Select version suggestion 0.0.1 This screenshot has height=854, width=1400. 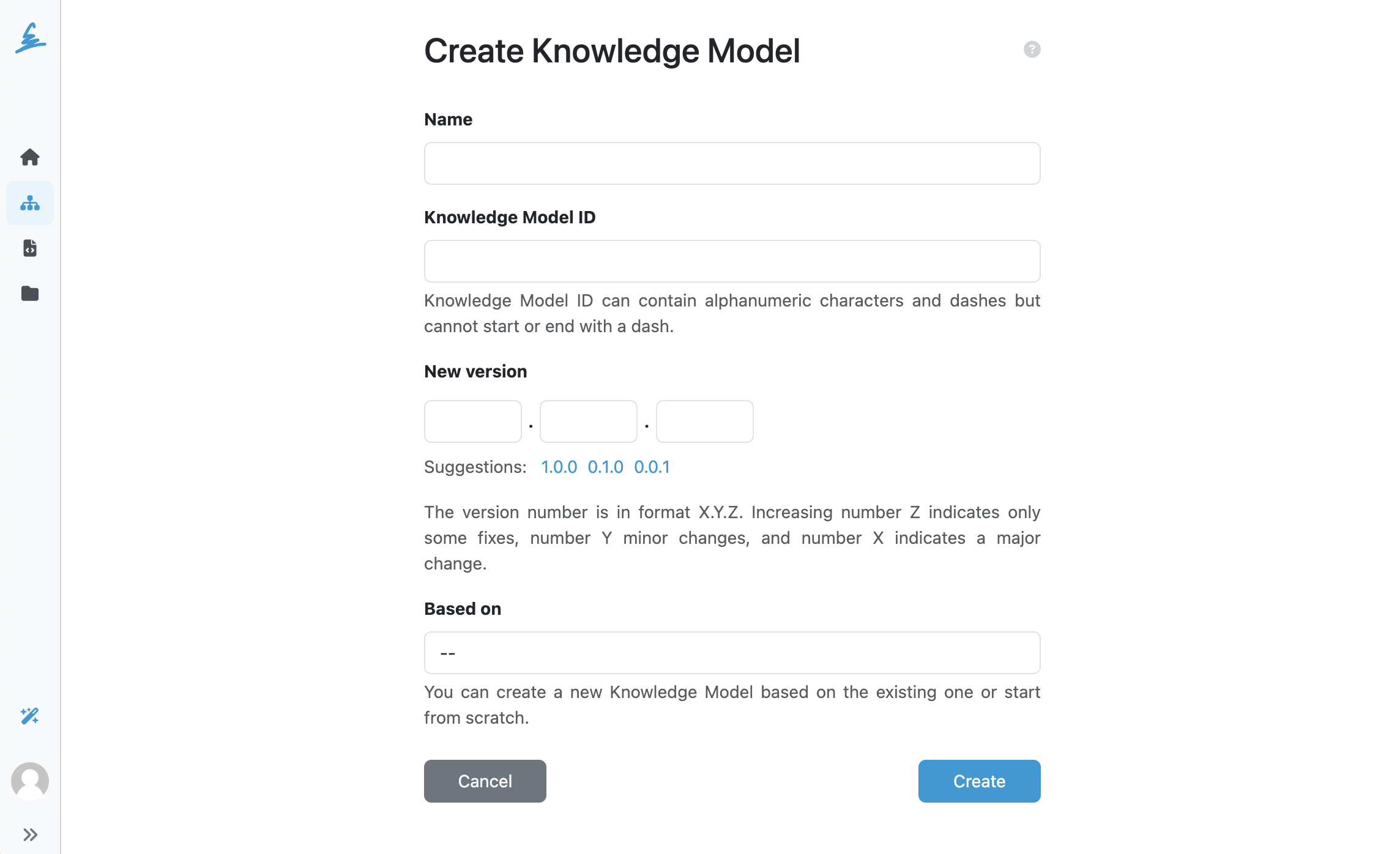[651, 467]
